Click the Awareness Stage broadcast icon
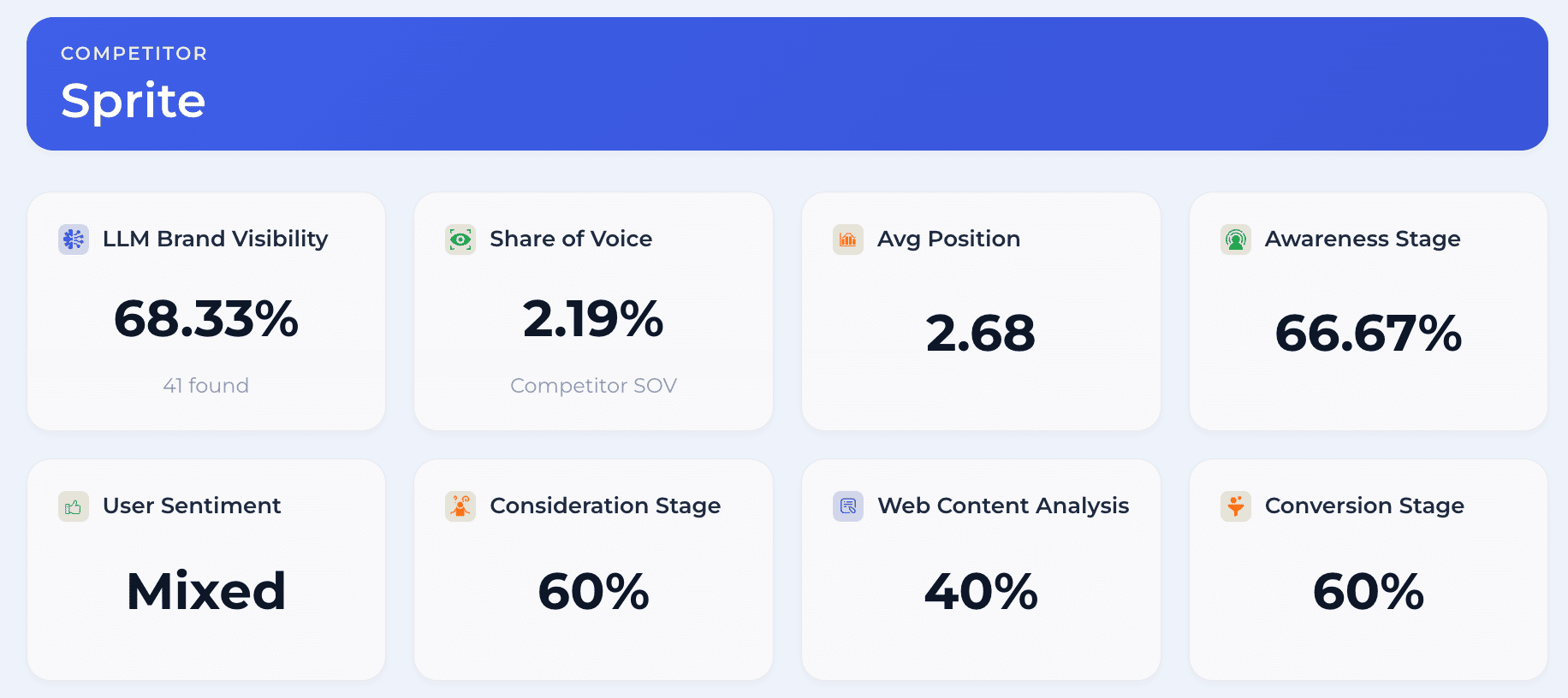The height and width of the screenshot is (698, 1568). coord(1236,240)
